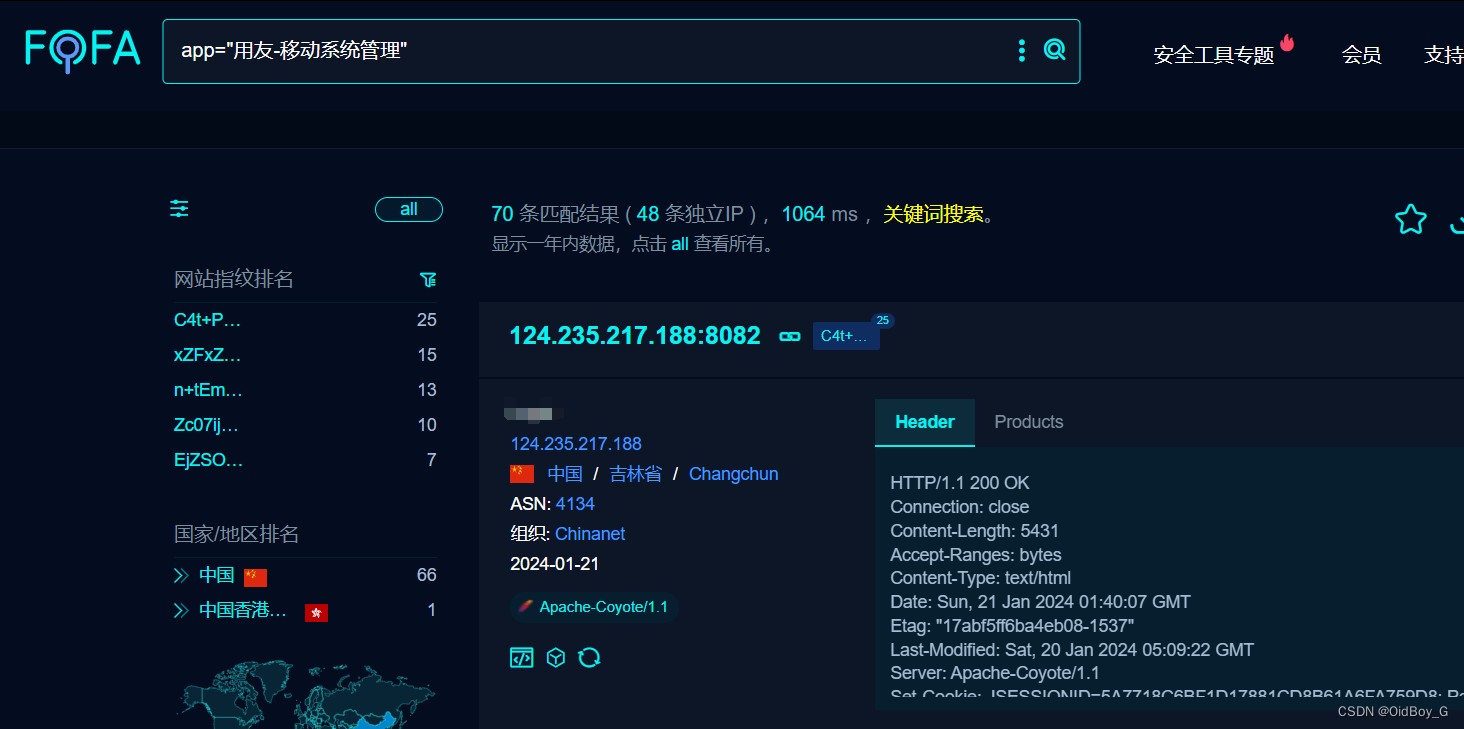Trigger the refresh recheck icon for the result

pos(589,657)
